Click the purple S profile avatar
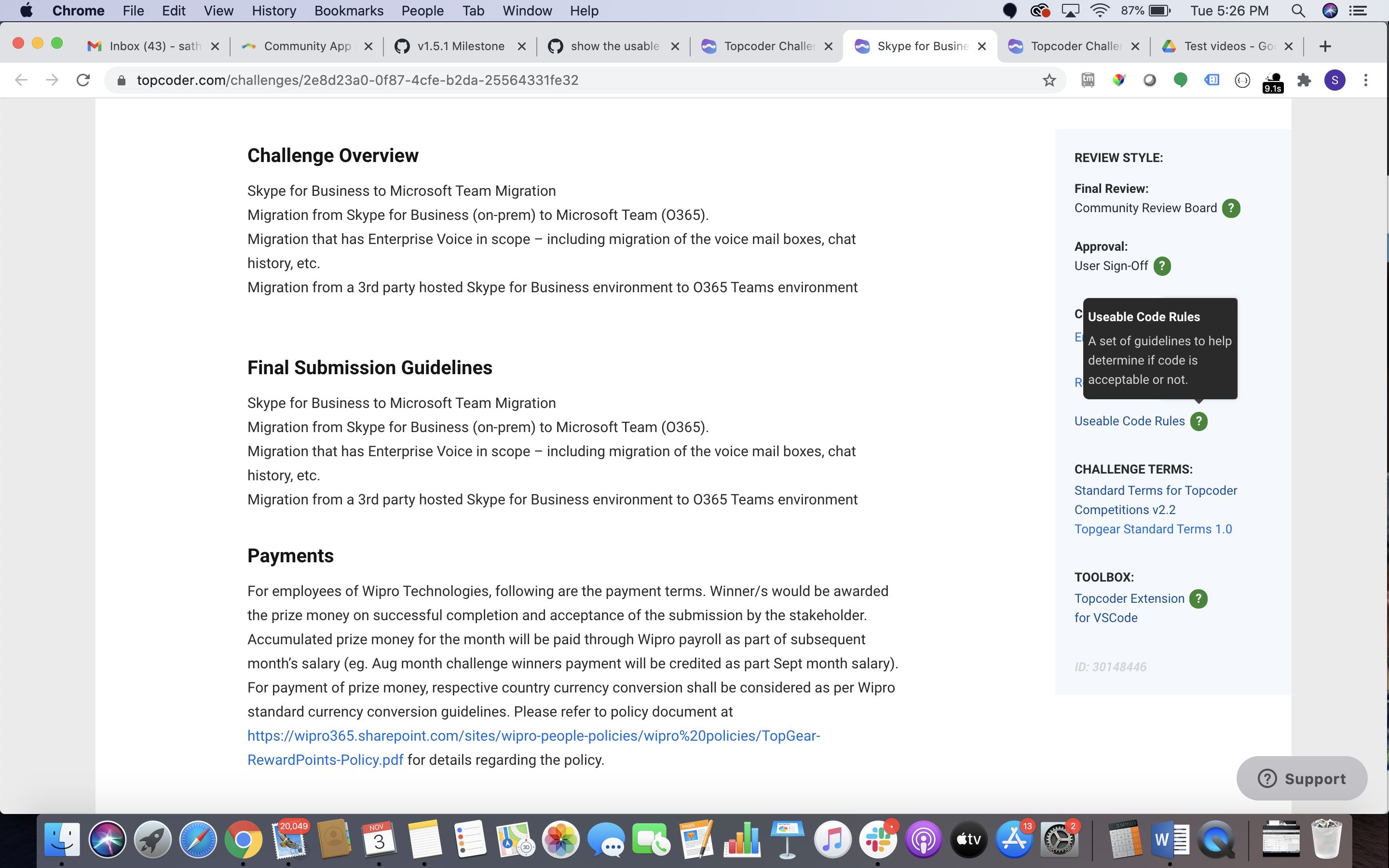This screenshot has height=868, width=1389. [1335, 80]
